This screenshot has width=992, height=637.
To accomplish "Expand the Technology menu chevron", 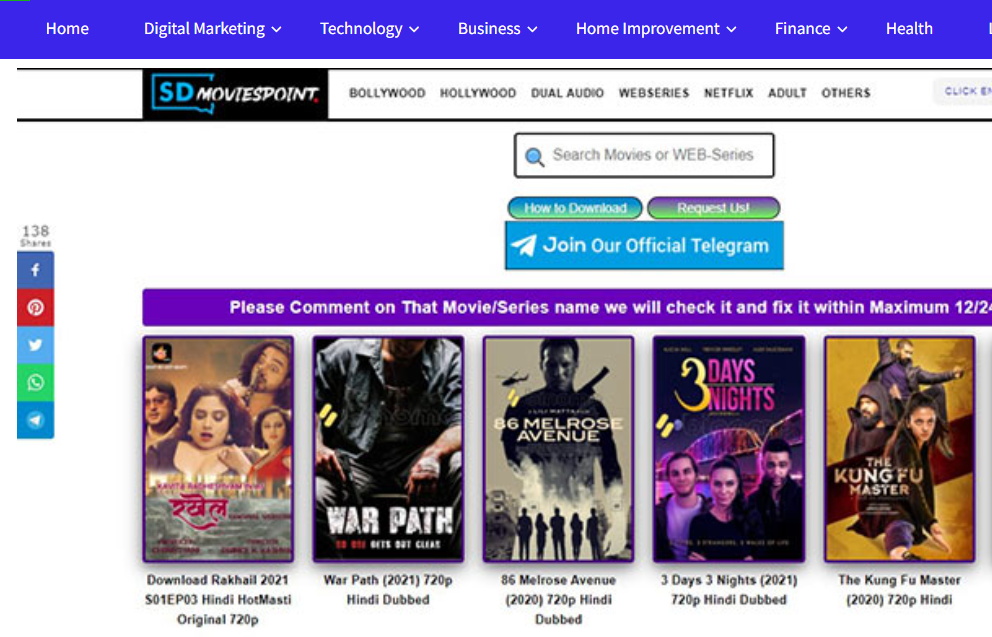I will (414, 30).
